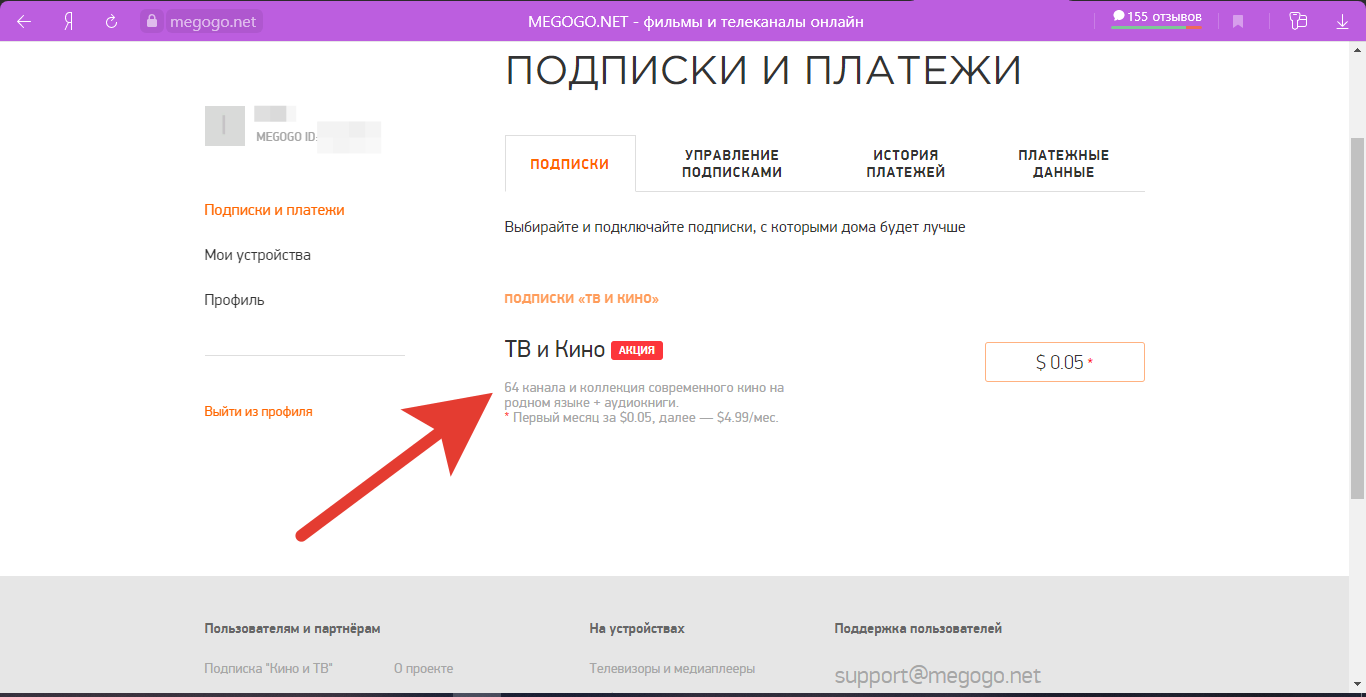Screen dimensions: 1366x697
Task: Open Подписки и платежи in the sidebar
Action: [274, 210]
